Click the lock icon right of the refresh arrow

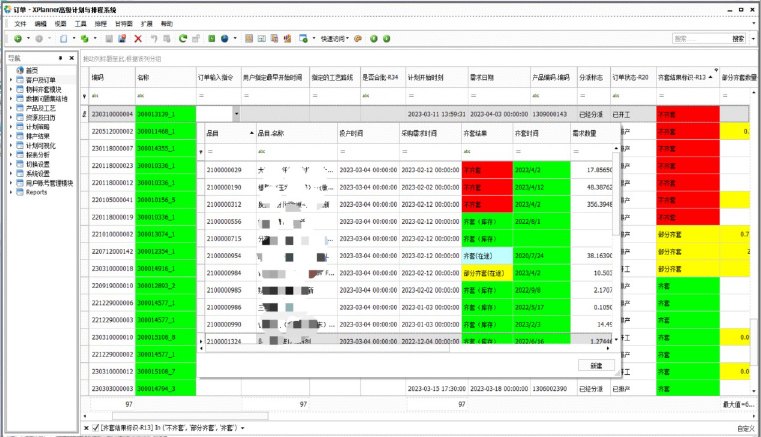(196, 39)
